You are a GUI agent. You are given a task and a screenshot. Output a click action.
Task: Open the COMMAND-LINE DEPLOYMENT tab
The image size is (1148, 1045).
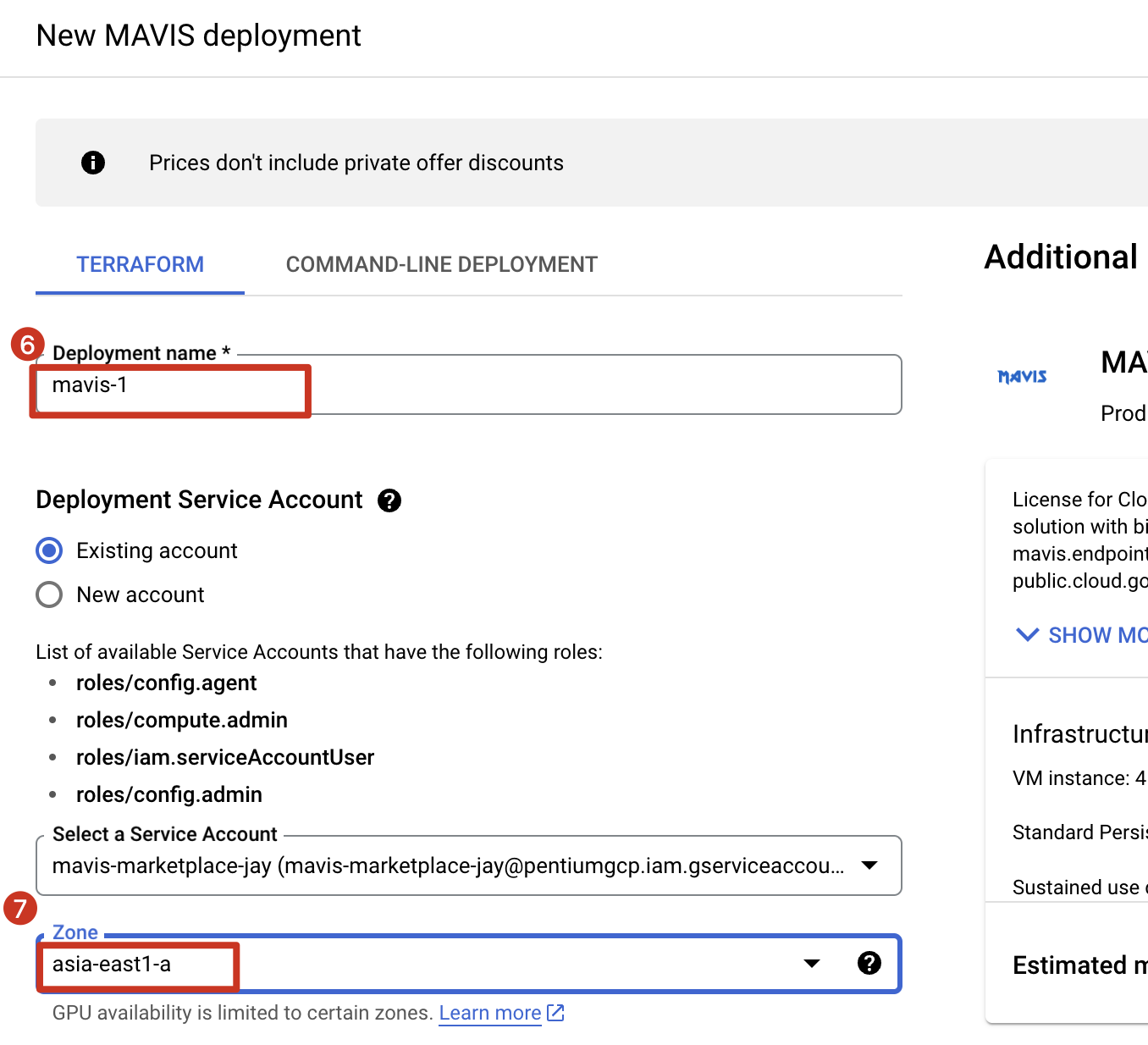click(x=441, y=264)
